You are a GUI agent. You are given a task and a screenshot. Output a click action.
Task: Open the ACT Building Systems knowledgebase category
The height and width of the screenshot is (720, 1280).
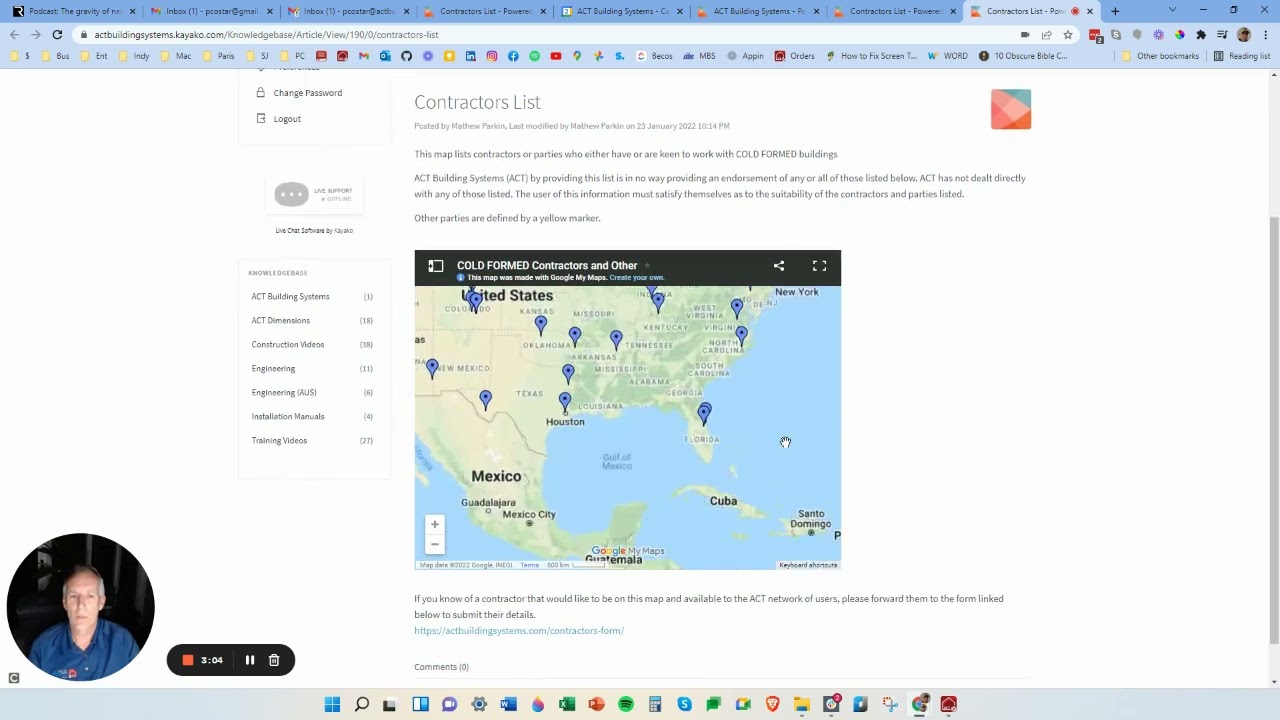[x=290, y=297]
